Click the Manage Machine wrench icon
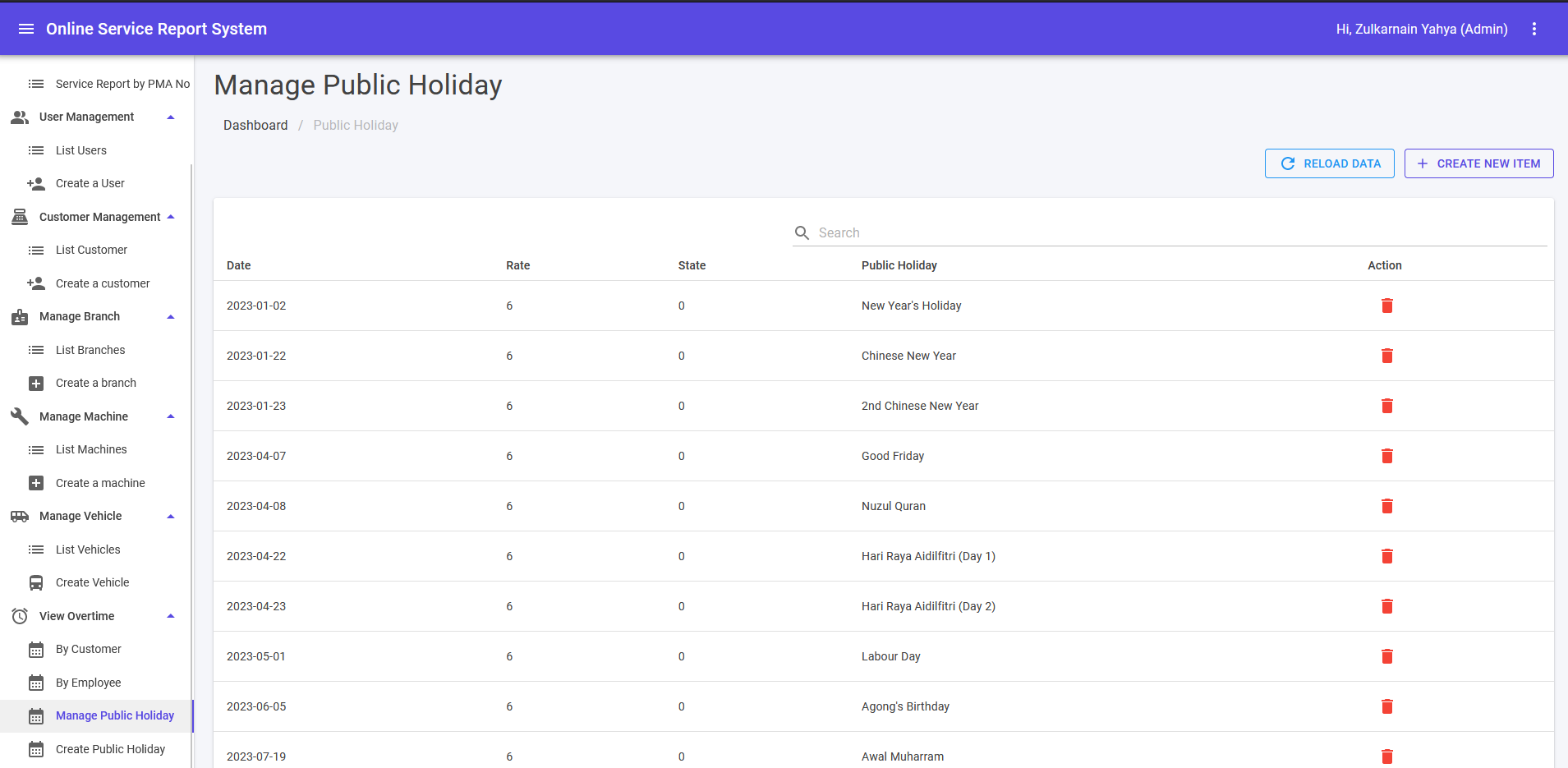This screenshot has width=1568, height=768. click(x=20, y=416)
